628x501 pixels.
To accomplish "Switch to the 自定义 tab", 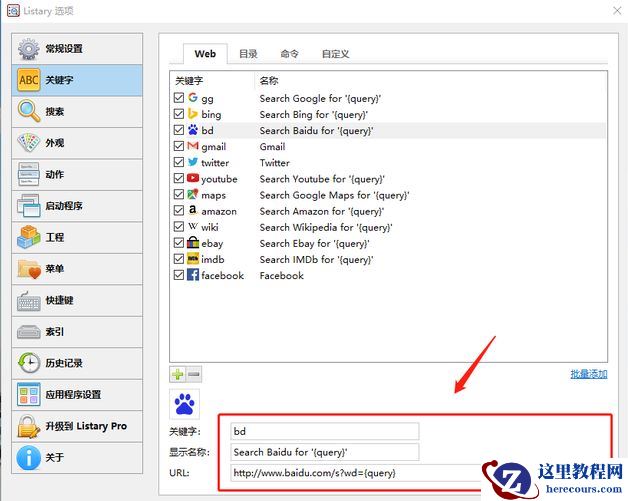I will point(336,54).
